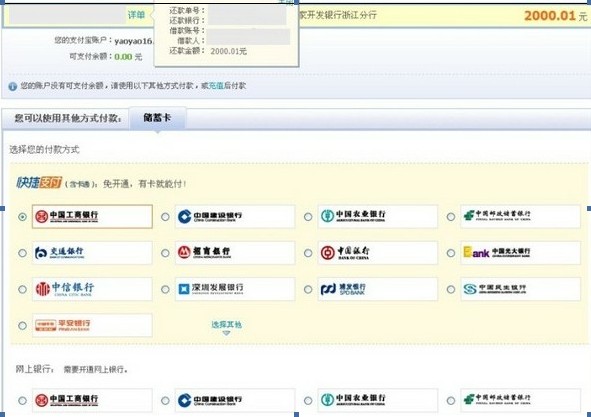Pick the 浦发银行 radio button
Screen dimensions: 591x417
(x=308, y=289)
